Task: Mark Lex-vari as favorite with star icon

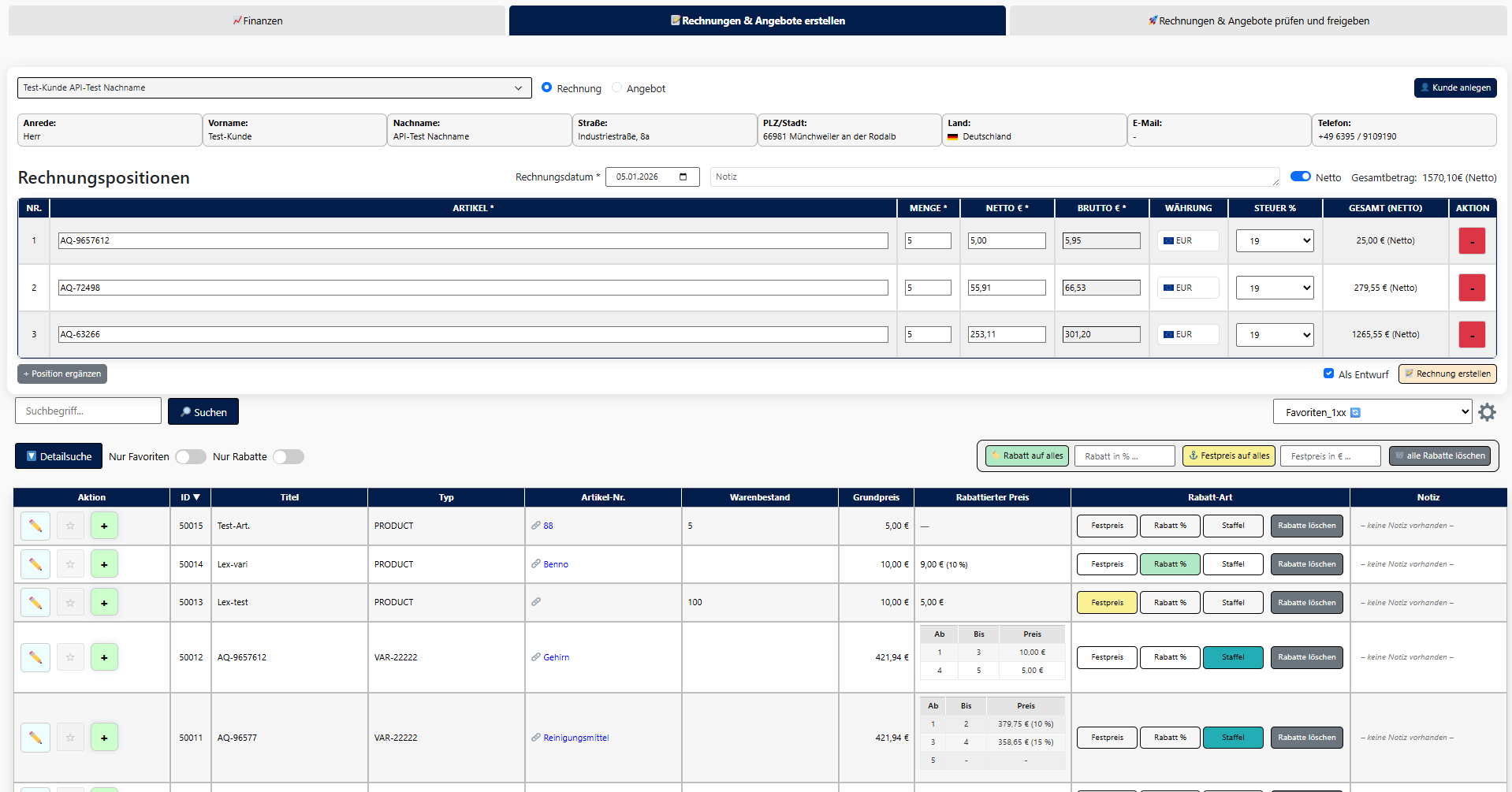Action: click(70, 564)
